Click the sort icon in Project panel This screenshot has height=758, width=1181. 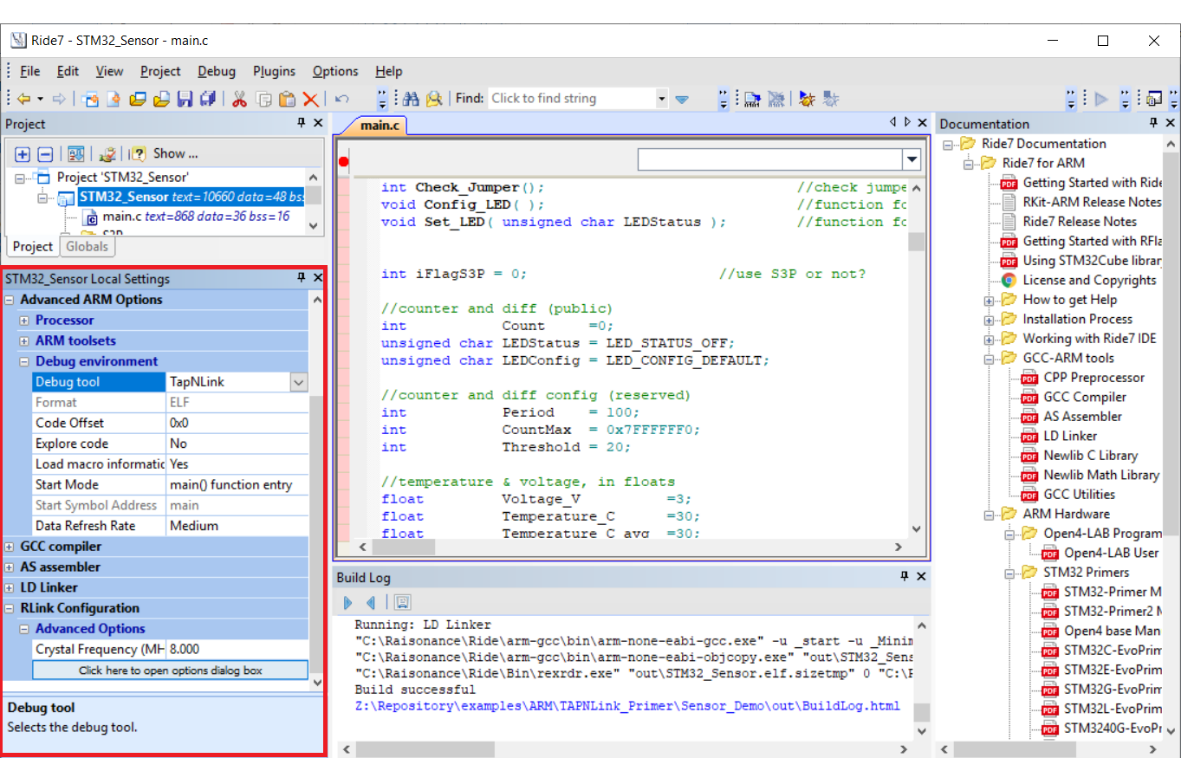pyautogui.click(x=76, y=154)
